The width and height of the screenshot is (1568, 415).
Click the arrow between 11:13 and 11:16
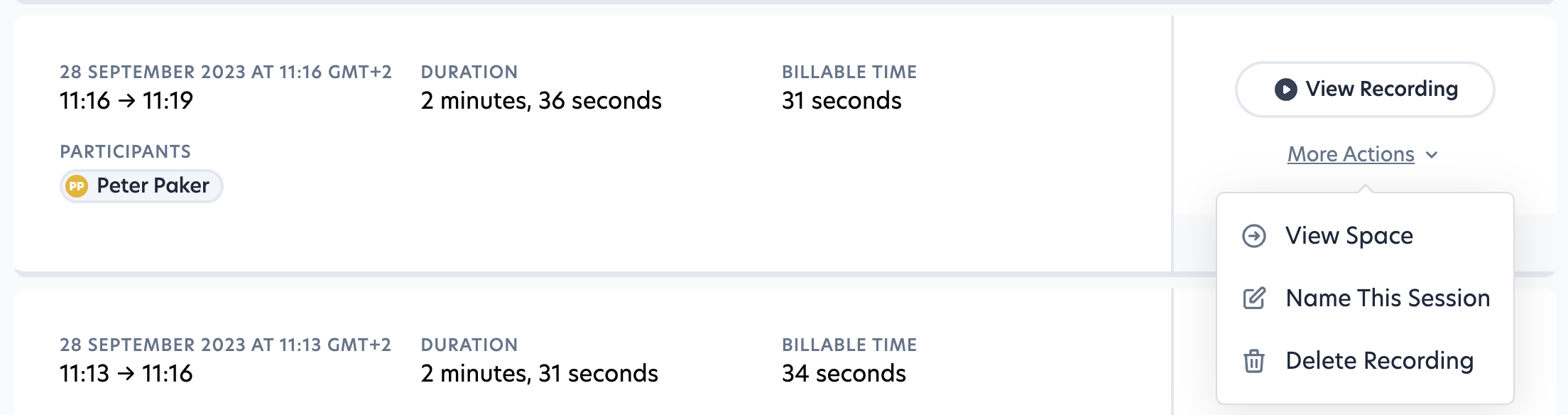point(126,374)
